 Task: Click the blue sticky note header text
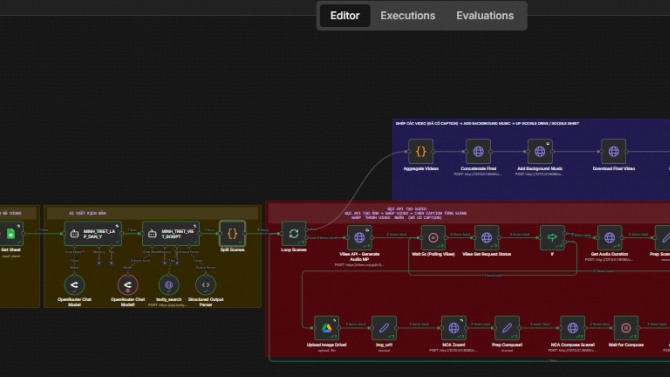487,124
